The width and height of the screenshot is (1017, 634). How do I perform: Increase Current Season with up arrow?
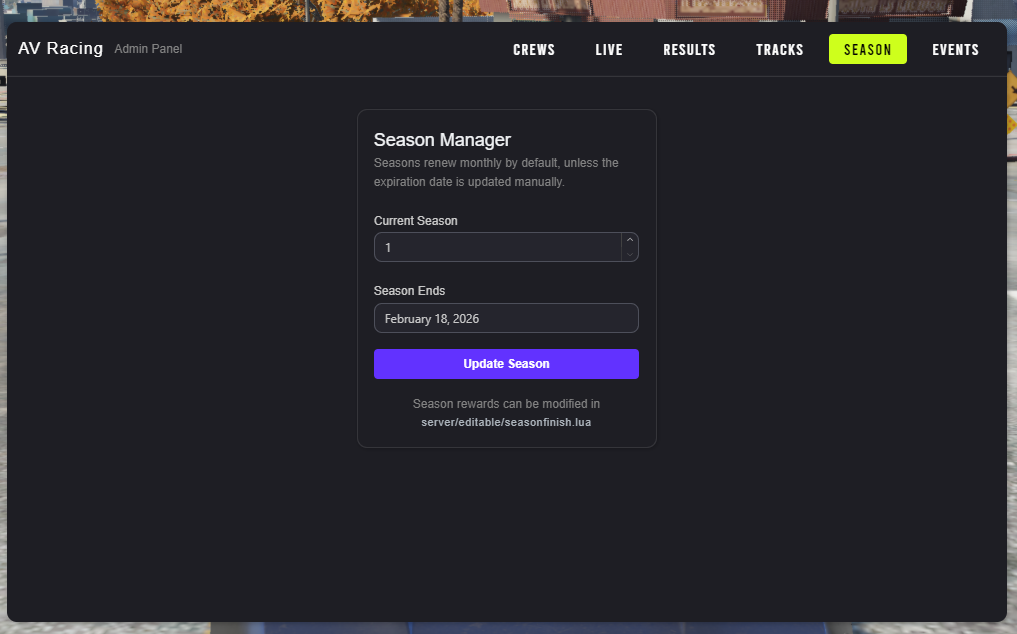(x=629, y=240)
